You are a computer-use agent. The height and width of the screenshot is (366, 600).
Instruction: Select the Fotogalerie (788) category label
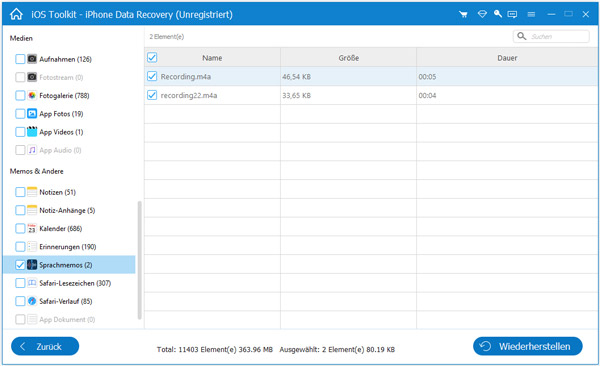point(64,96)
